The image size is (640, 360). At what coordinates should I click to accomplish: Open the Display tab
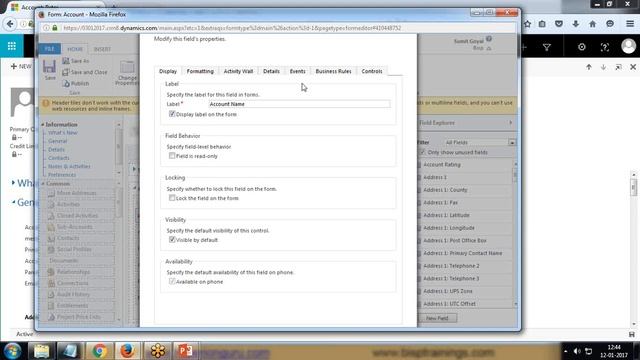[x=168, y=71]
